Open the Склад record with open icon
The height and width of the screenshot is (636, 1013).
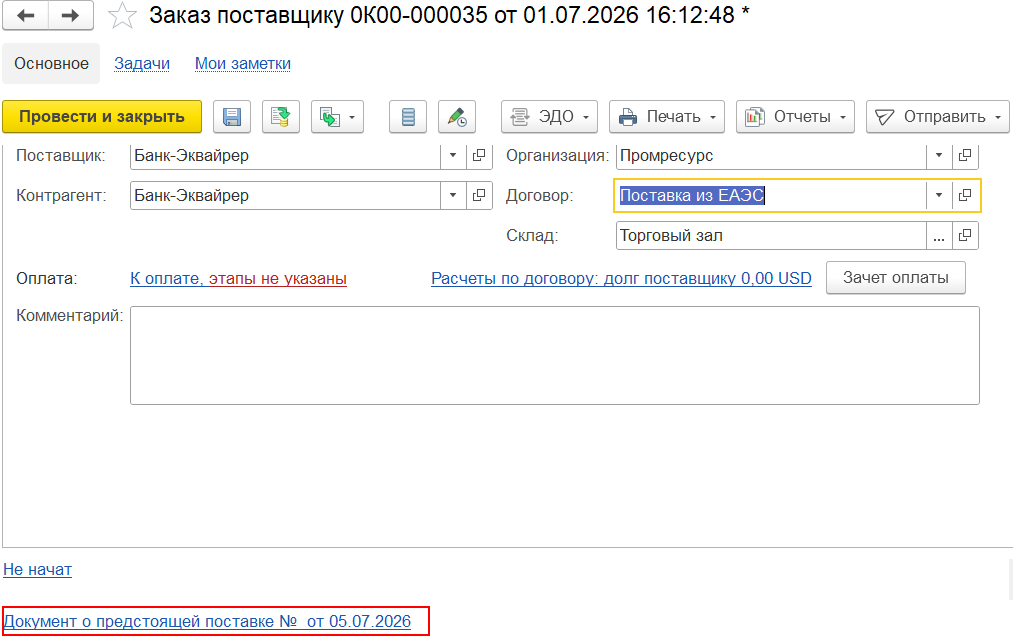(x=965, y=236)
